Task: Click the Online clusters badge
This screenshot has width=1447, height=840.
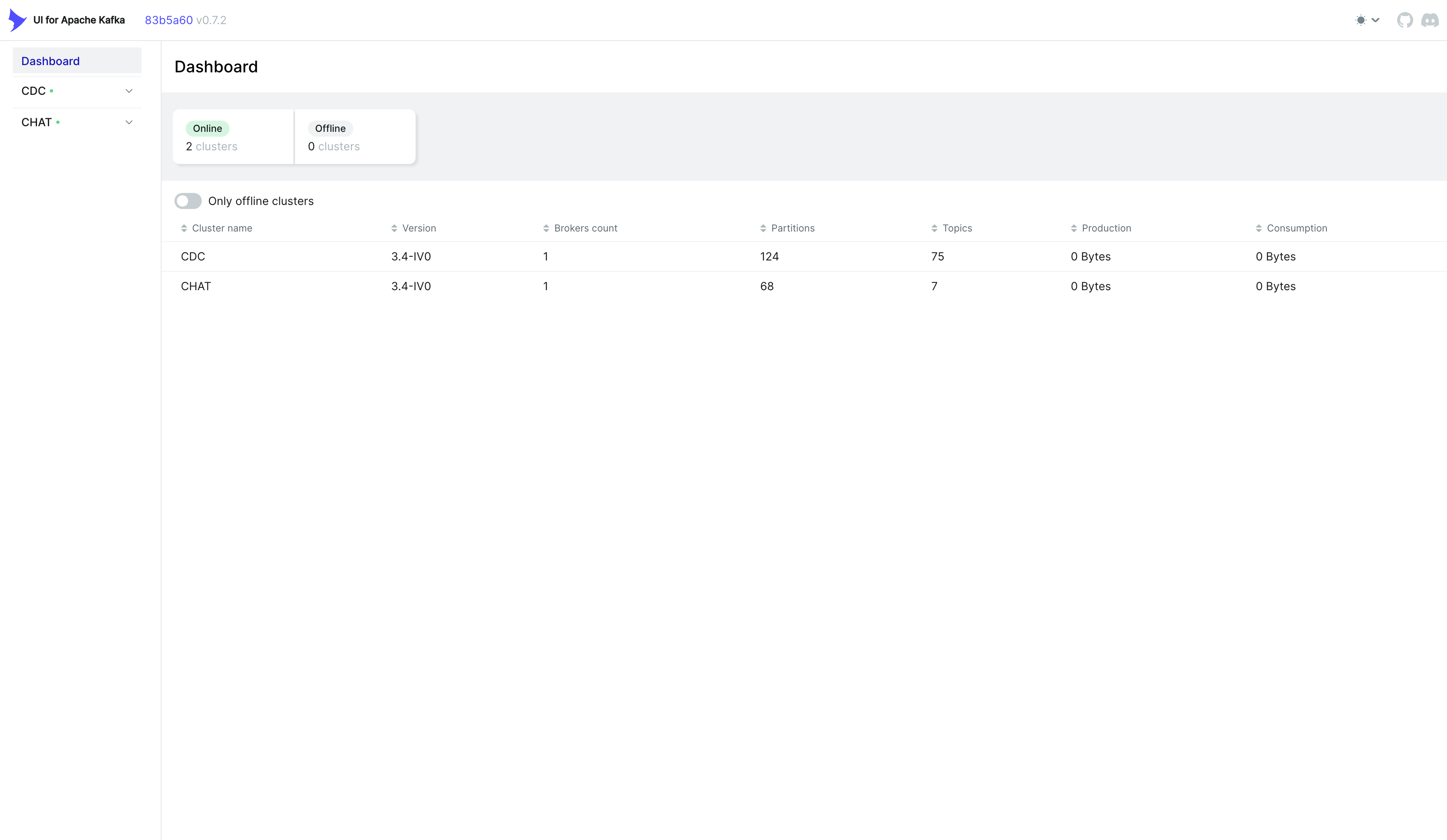Action: click(x=207, y=129)
